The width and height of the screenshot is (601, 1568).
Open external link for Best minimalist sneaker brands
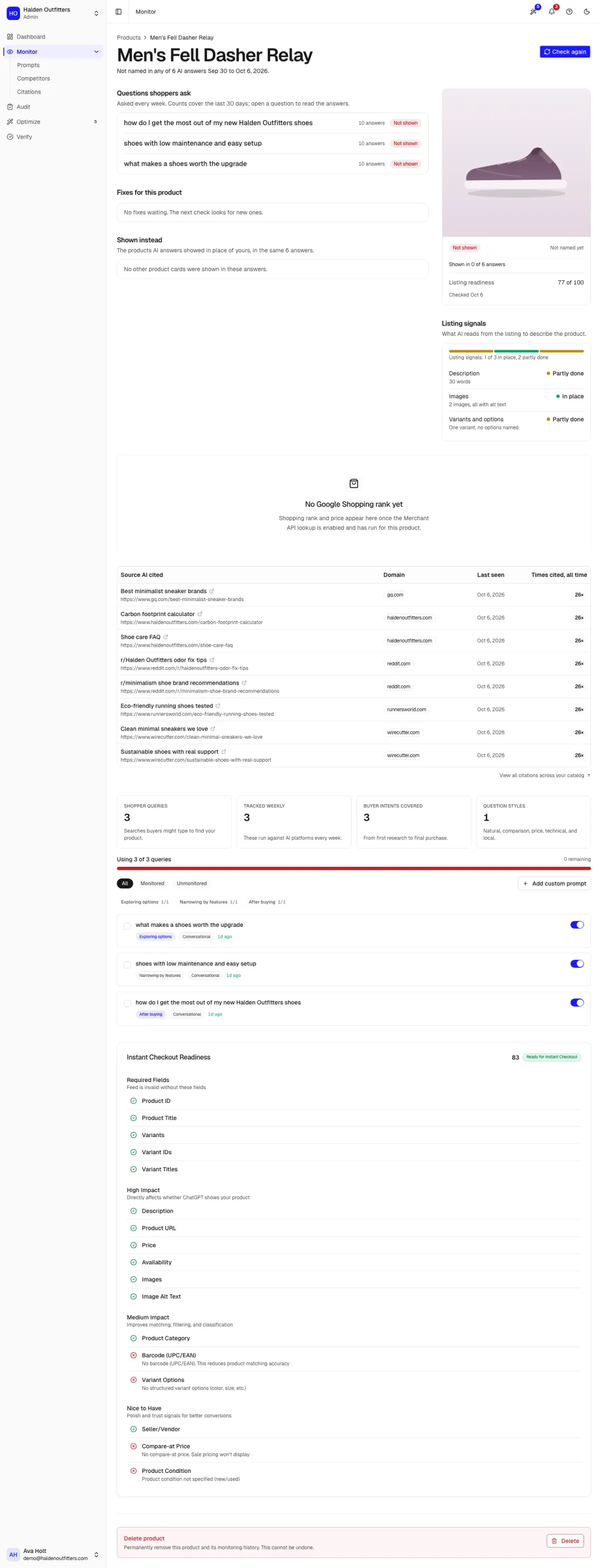[211, 591]
